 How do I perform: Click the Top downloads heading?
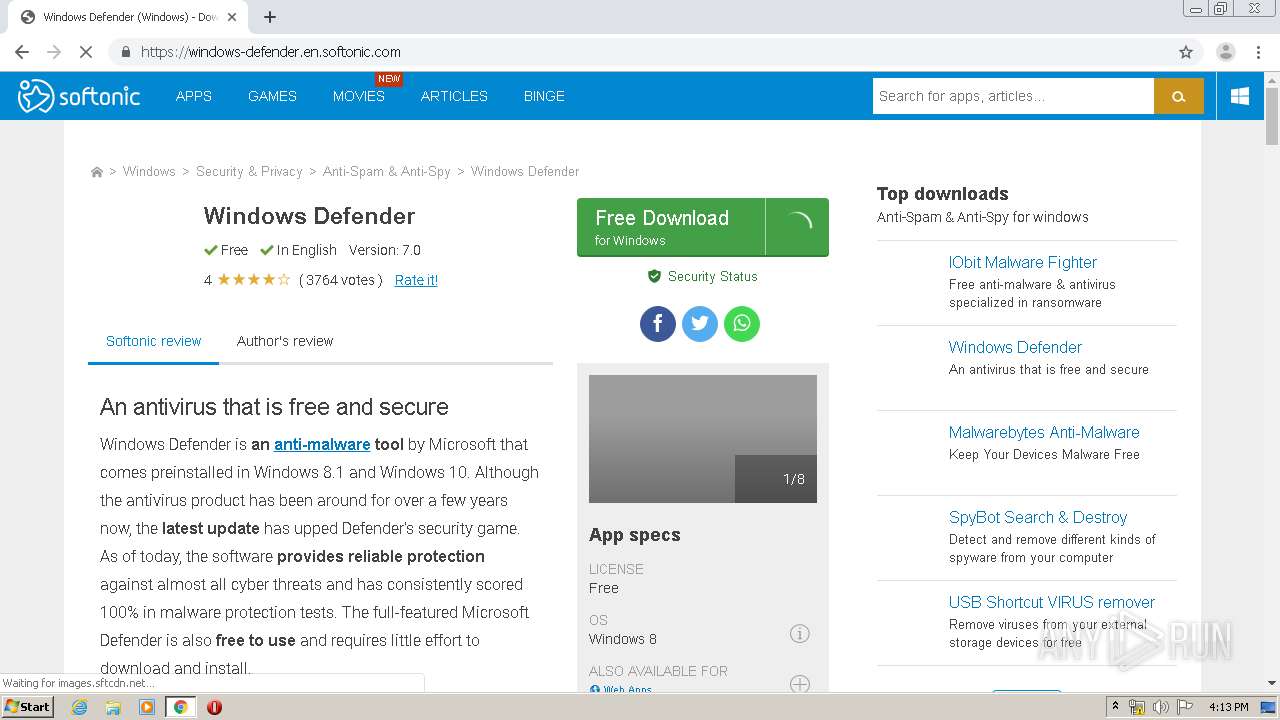click(943, 194)
